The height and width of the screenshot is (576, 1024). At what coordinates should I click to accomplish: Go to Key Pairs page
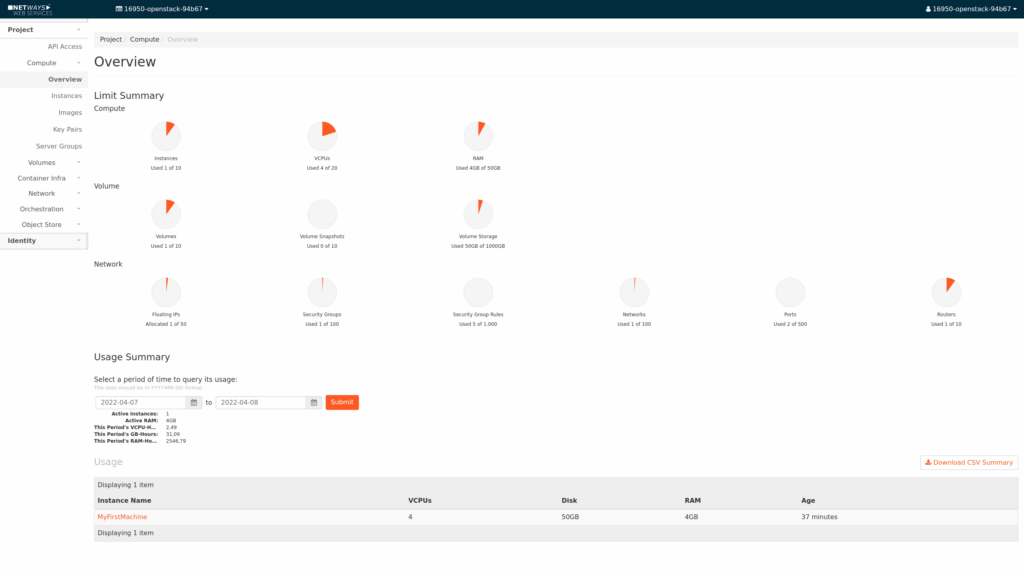[x=67, y=129]
